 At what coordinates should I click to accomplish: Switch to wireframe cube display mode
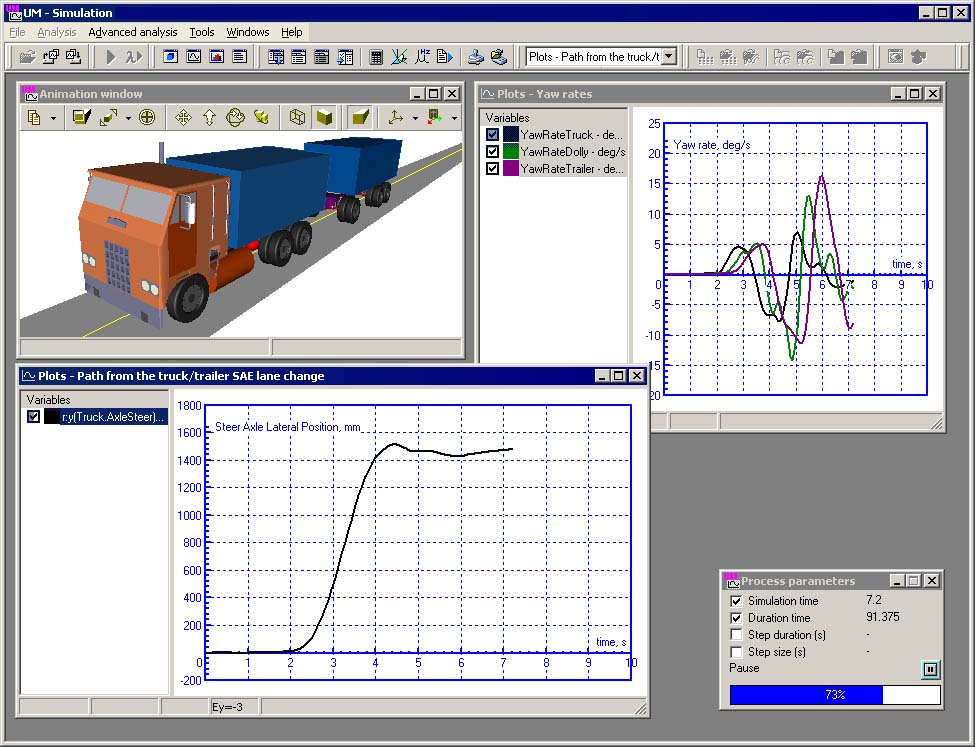(x=297, y=118)
